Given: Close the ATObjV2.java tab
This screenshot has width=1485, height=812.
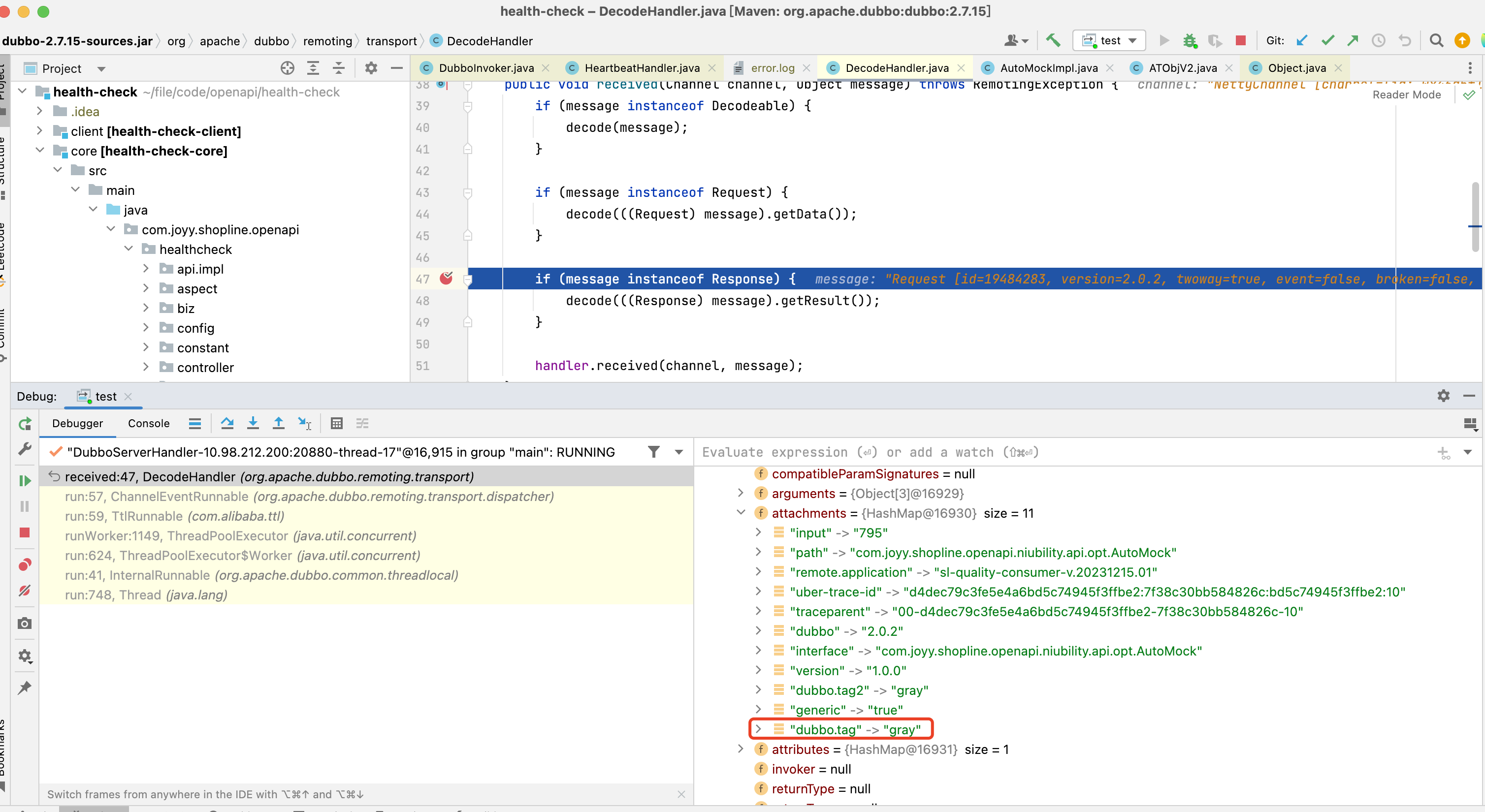Looking at the screenshot, I should (1229, 68).
